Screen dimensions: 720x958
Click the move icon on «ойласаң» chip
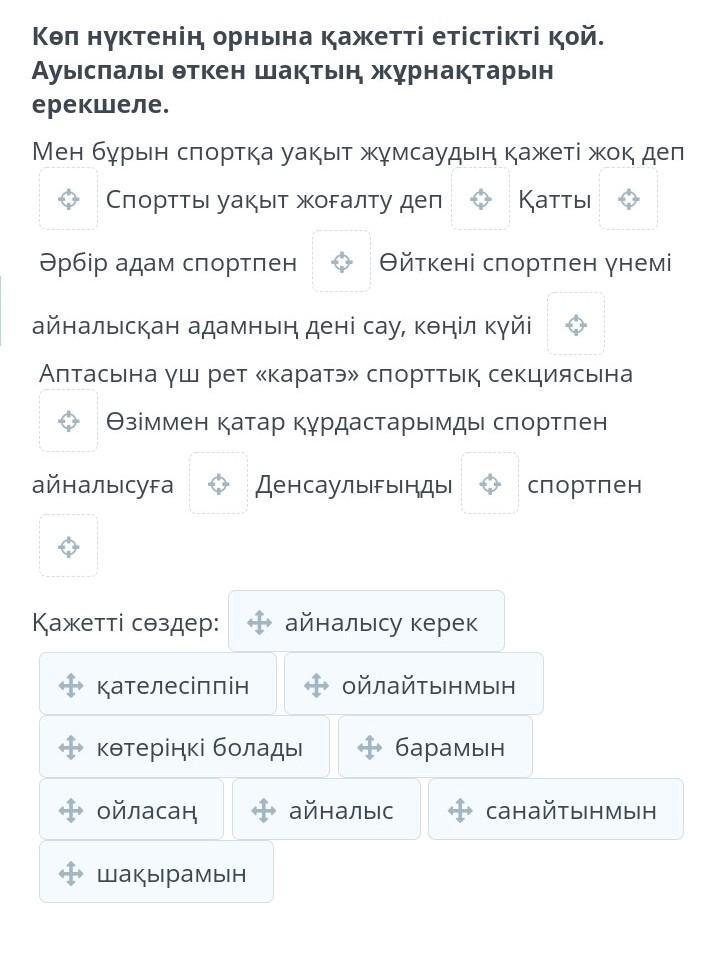[x=70, y=811]
